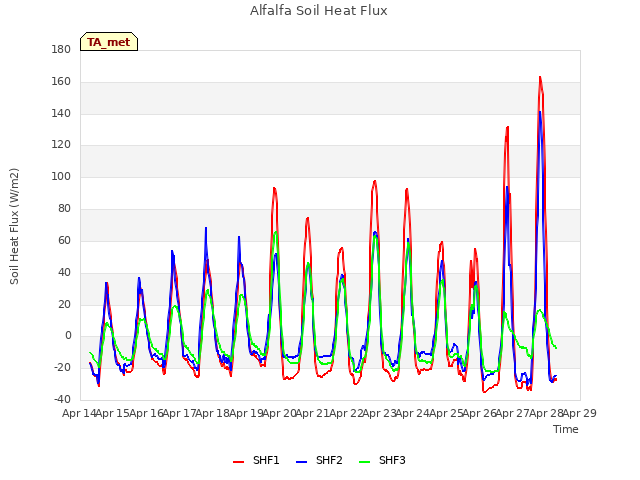The height and width of the screenshot is (480, 640).
Task: Click the y-axis label 20
Action: 64,304
